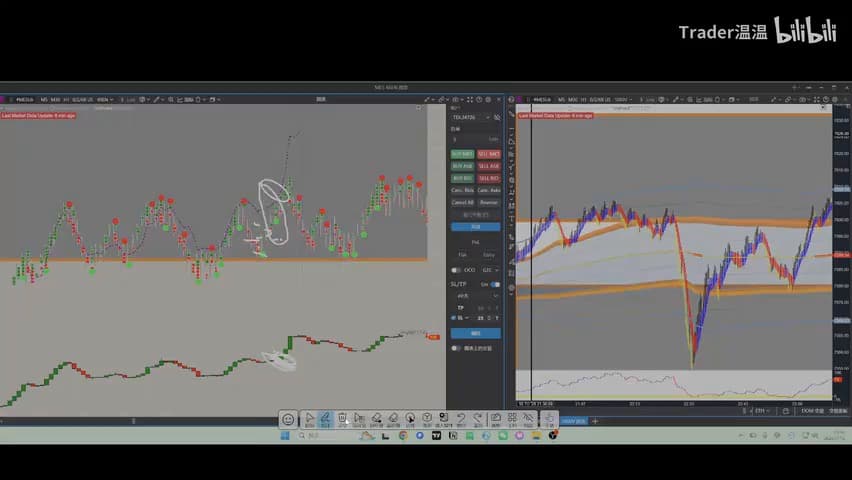The image size is (852, 480).
Task: Click the SELL ASK order button
Action: point(488,166)
